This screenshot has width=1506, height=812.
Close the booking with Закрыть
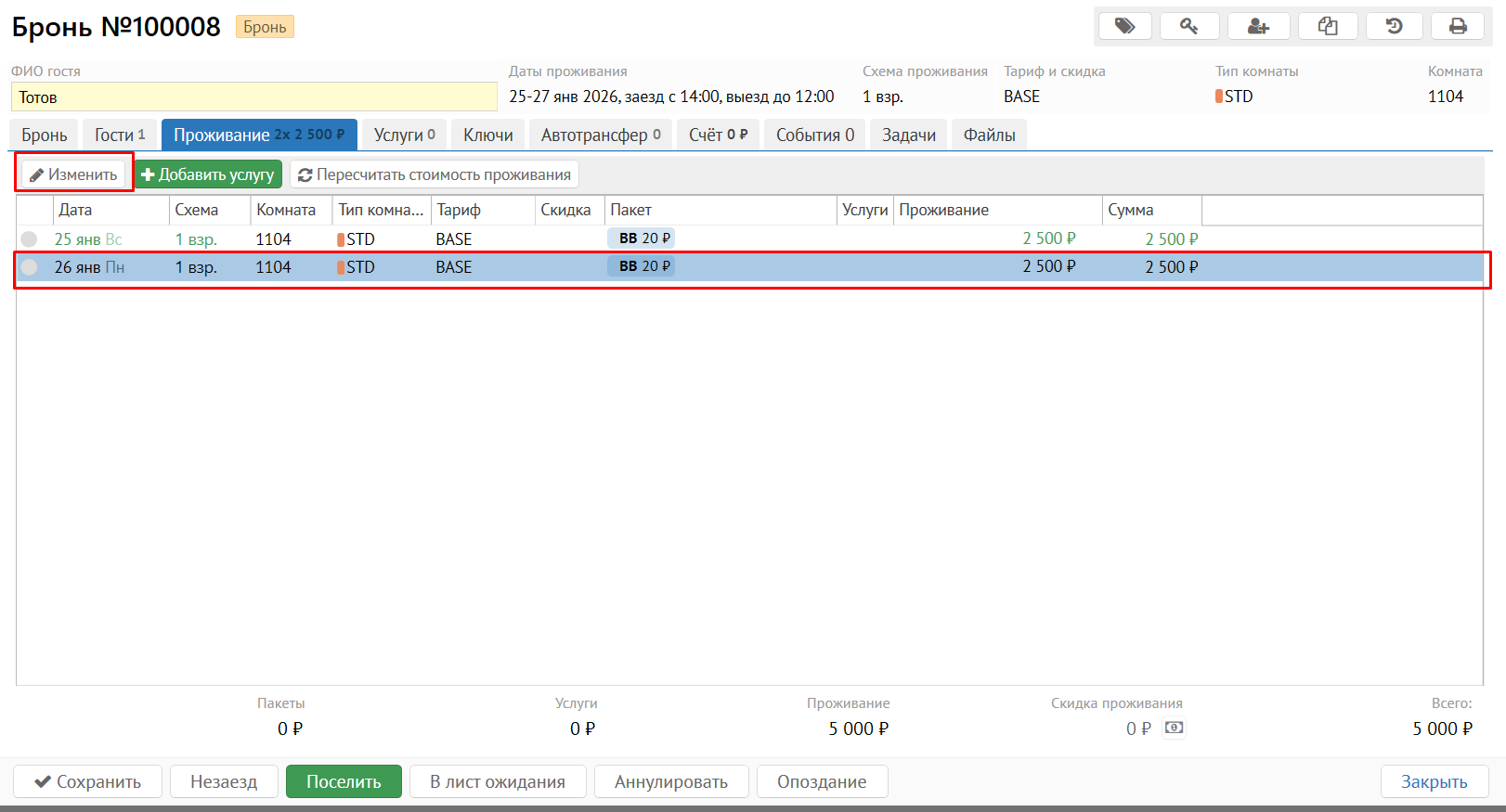click(x=1435, y=781)
